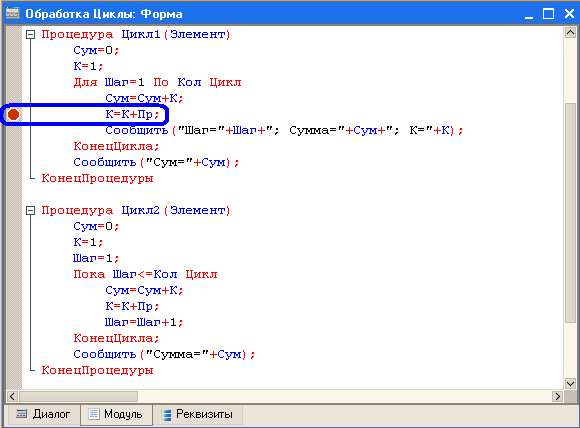The image size is (580, 428).
Task: Click the vertical scrollbar up arrow
Action: [x=570, y=33]
